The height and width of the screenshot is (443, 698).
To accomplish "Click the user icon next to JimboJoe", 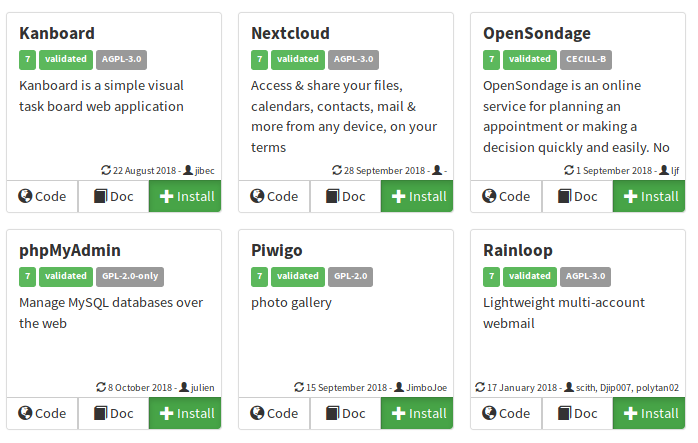I will tap(399, 387).
